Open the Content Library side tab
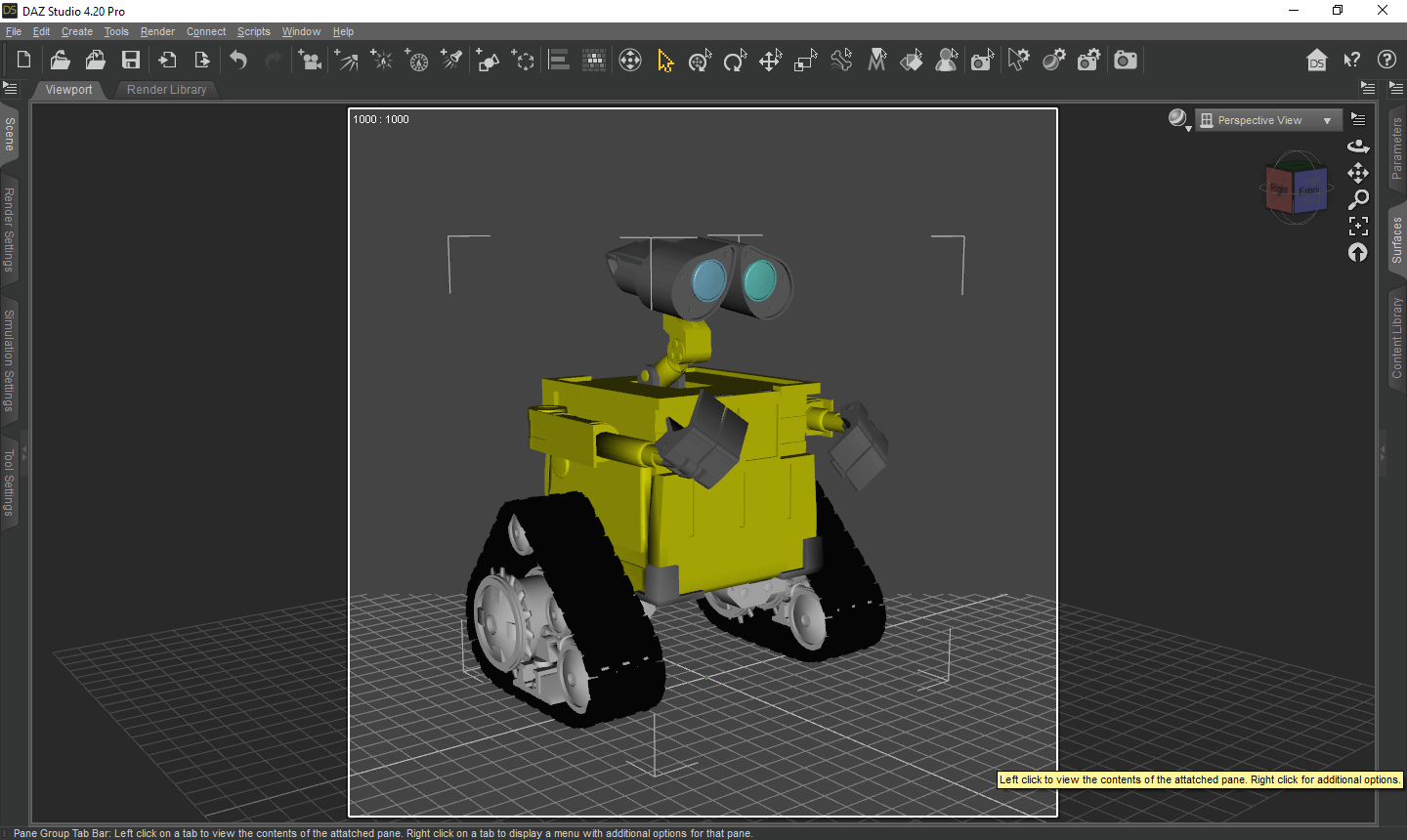 pyautogui.click(x=1397, y=338)
